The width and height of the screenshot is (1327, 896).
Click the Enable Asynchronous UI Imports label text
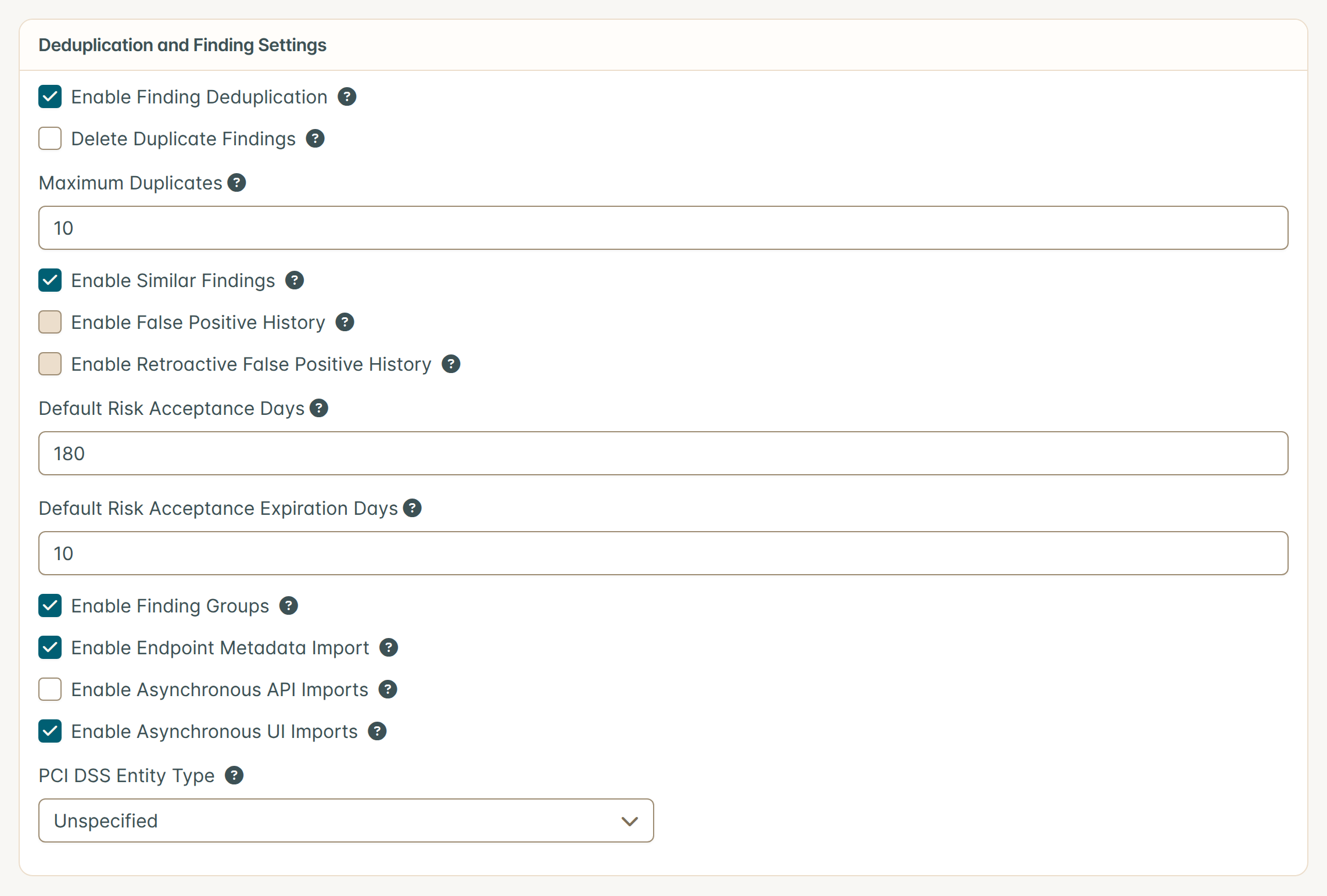click(214, 731)
